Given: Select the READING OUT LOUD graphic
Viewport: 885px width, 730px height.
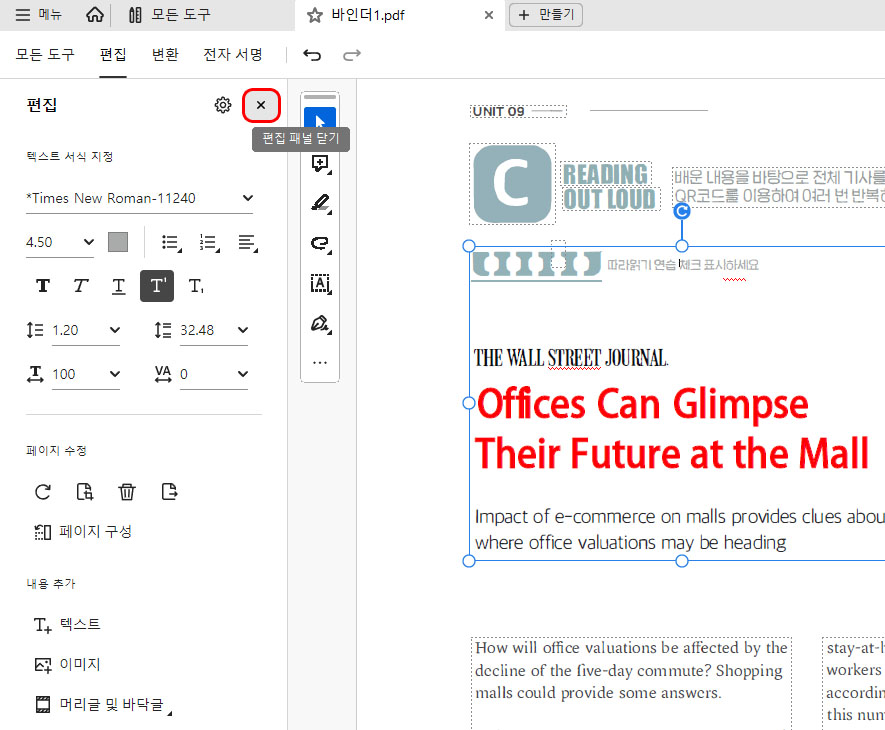Looking at the screenshot, I should pos(610,187).
